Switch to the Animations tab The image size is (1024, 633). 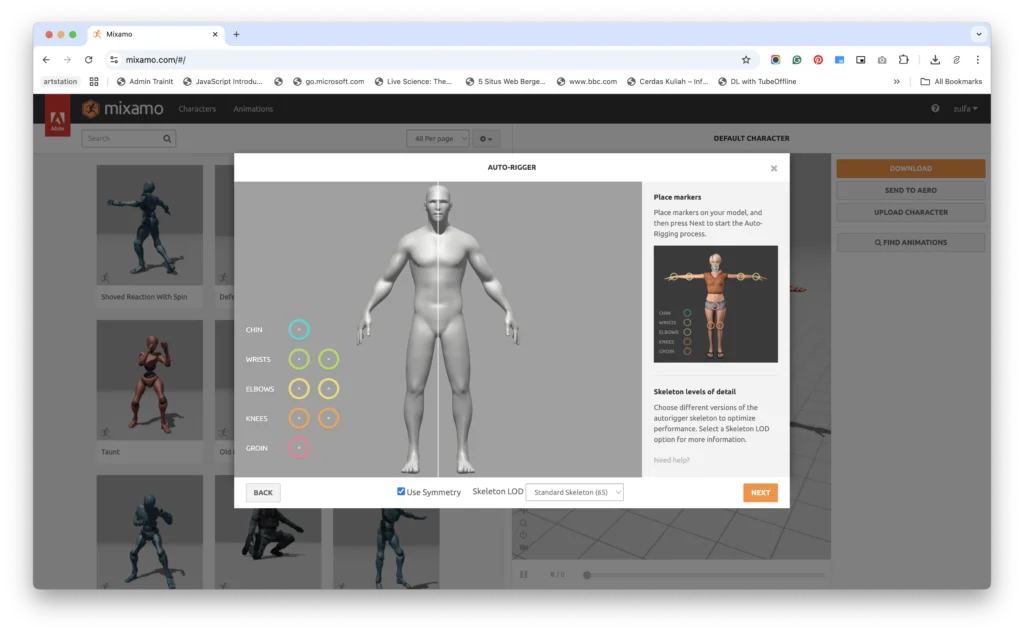[253, 109]
